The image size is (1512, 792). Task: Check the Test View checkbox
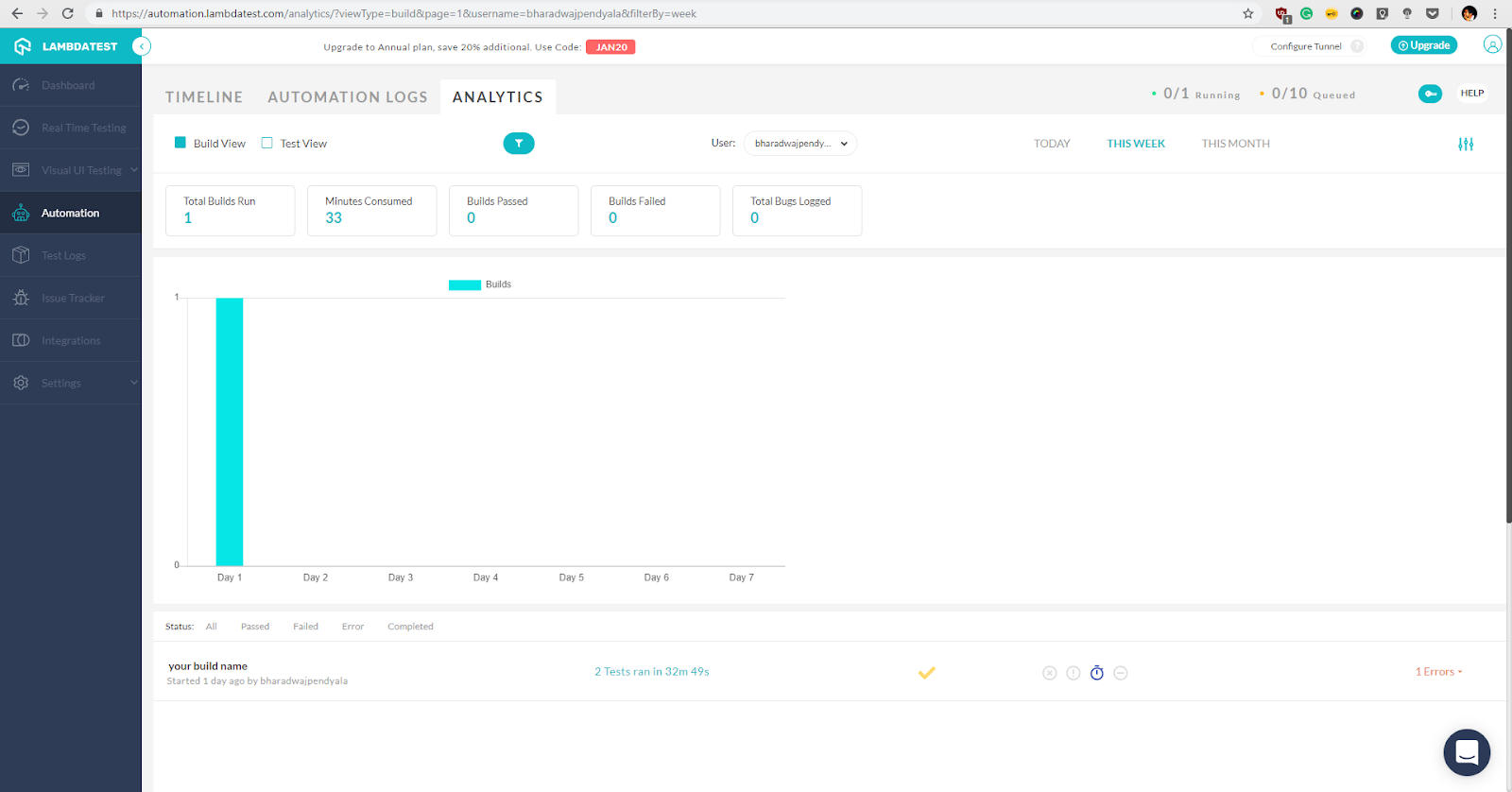pyautogui.click(x=267, y=144)
